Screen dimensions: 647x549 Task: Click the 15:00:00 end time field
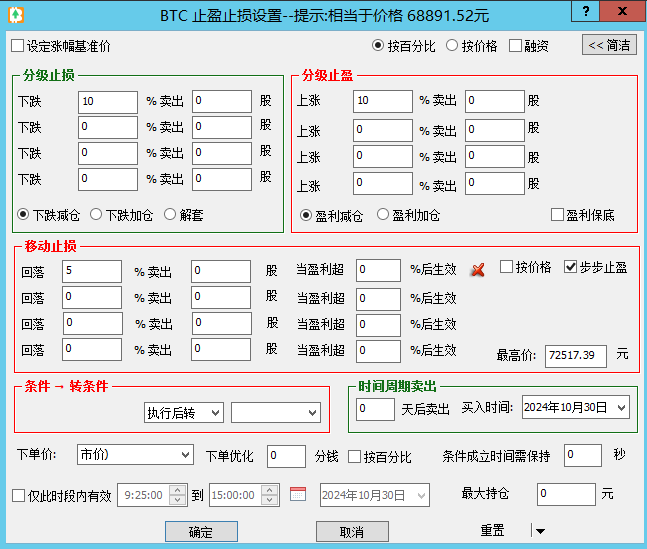pyautogui.click(x=236, y=495)
